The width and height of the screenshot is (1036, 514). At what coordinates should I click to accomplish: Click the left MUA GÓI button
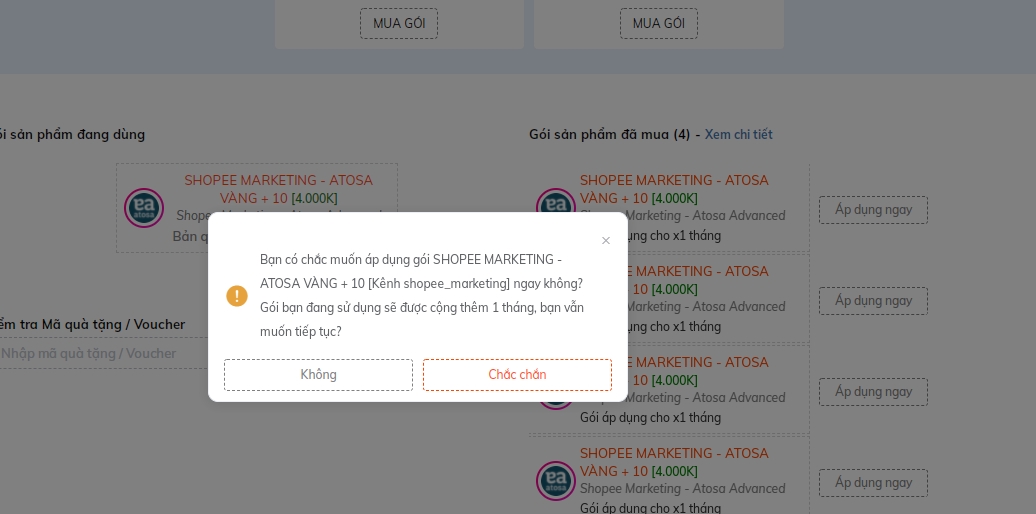point(398,23)
